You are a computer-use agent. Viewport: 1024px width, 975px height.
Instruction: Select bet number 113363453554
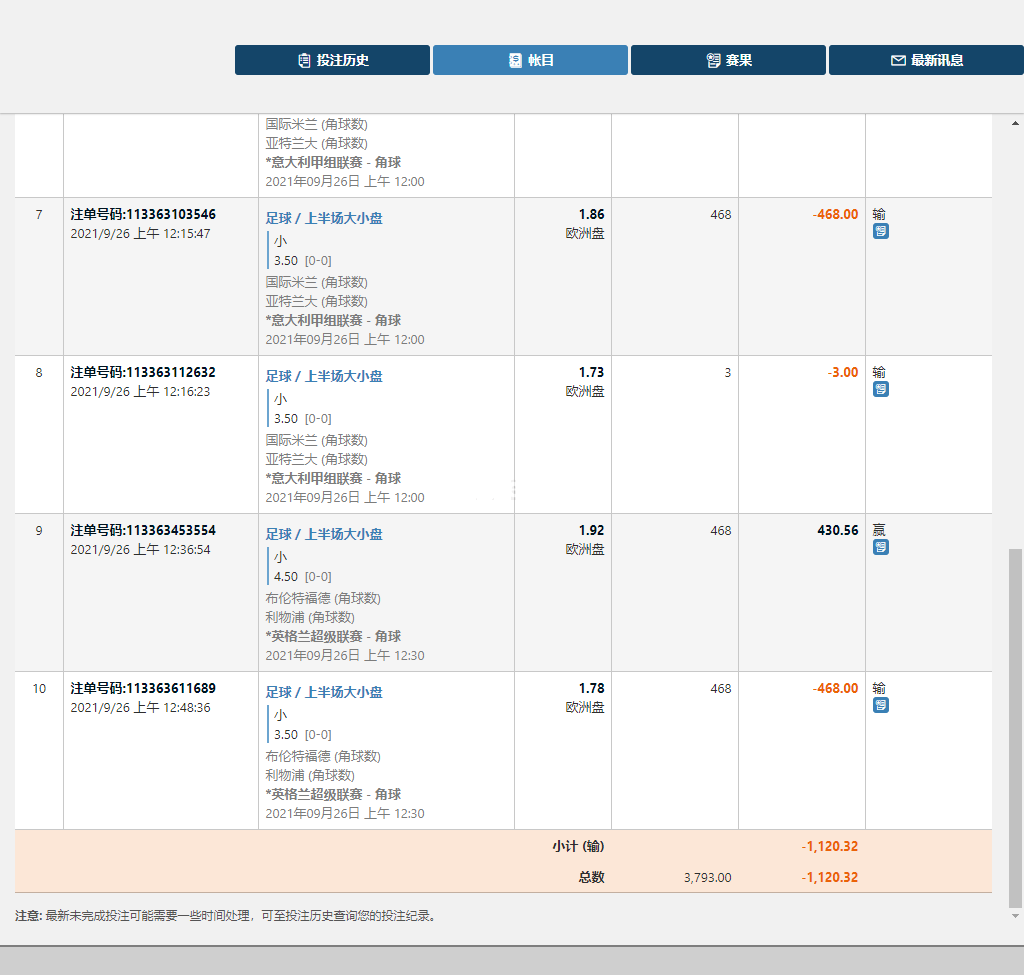(x=143, y=530)
